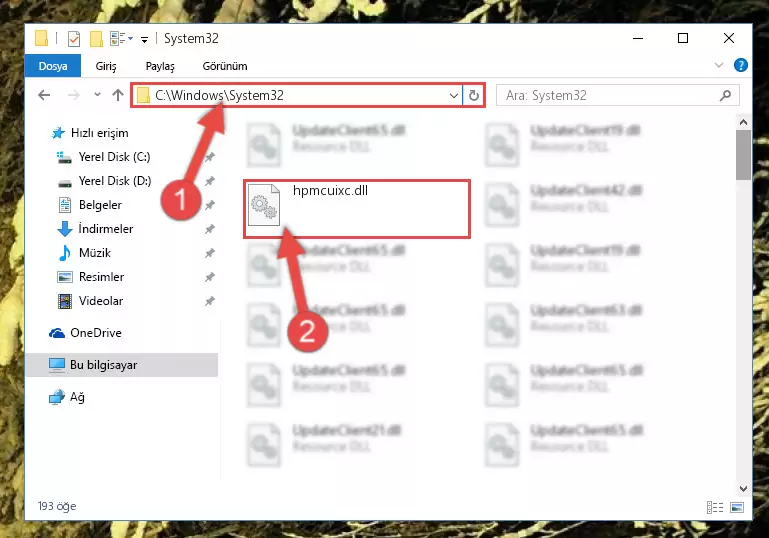The height and width of the screenshot is (538, 769).
Task: Switch to the Giriş ribbon tab
Action: point(106,66)
